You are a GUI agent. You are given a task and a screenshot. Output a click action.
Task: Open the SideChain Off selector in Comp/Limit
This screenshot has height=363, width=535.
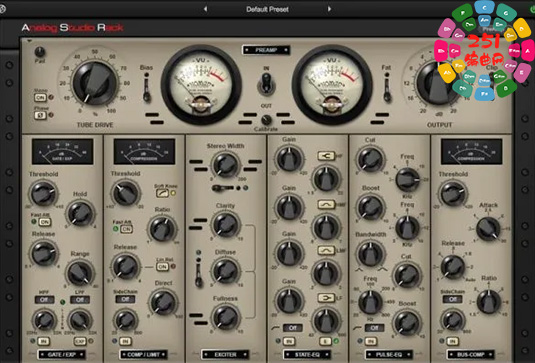125,299
